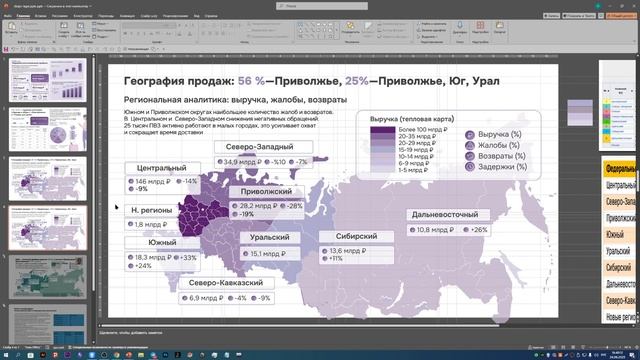Open the comments button in title area
The height and width of the screenshot is (360, 640).
click(601, 16)
